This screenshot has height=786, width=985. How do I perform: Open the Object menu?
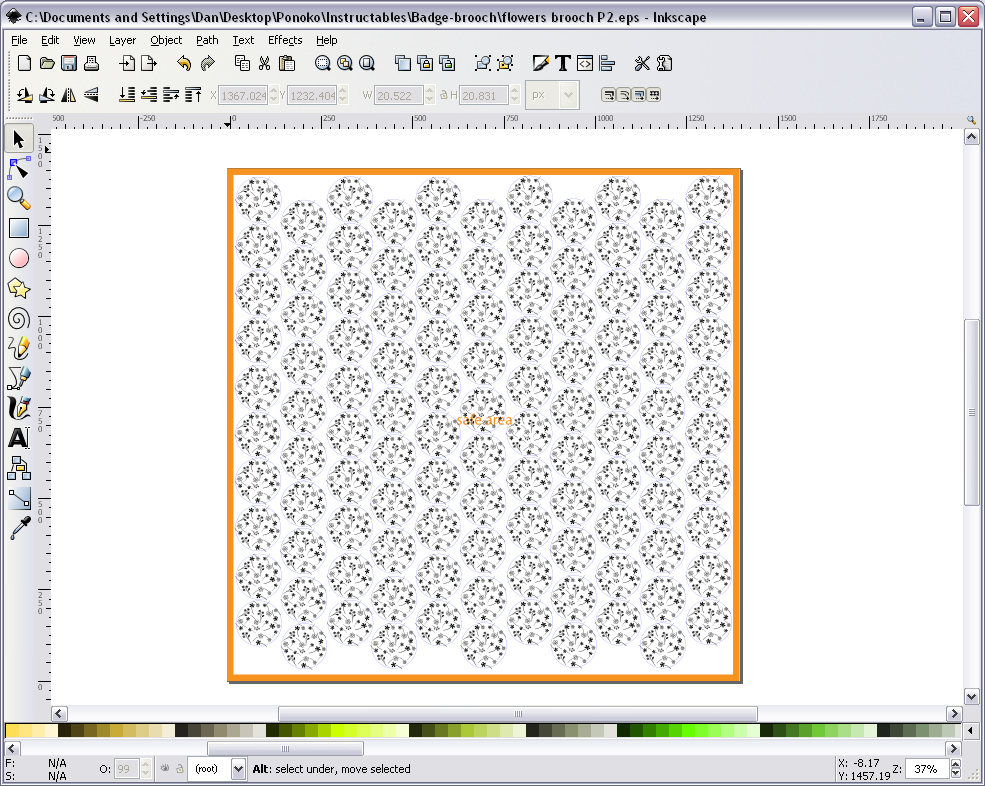coord(166,40)
